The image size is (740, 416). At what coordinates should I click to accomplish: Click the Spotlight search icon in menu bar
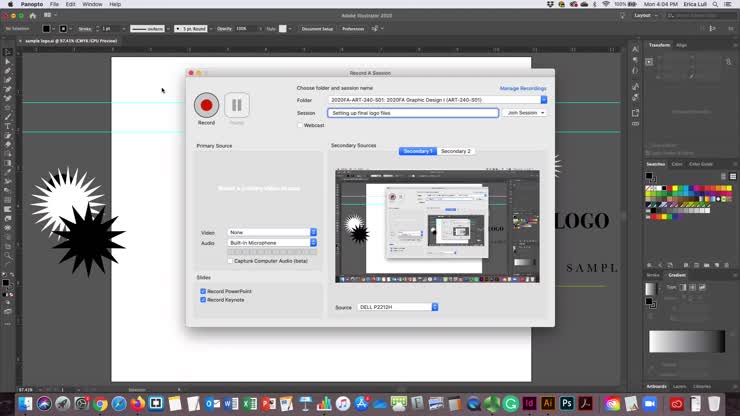(x=715, y=4)
